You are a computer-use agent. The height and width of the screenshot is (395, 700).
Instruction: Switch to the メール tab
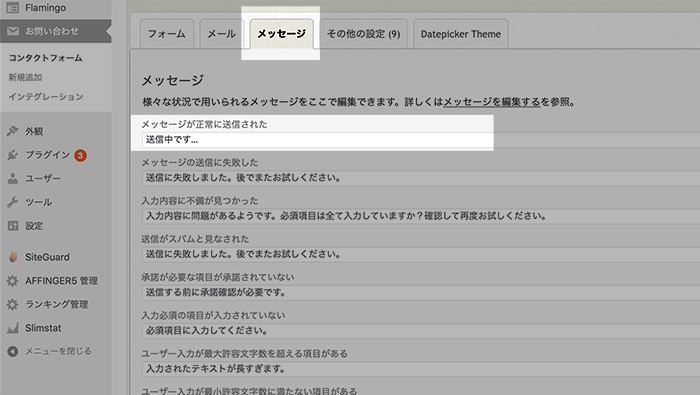click(221, 34)
